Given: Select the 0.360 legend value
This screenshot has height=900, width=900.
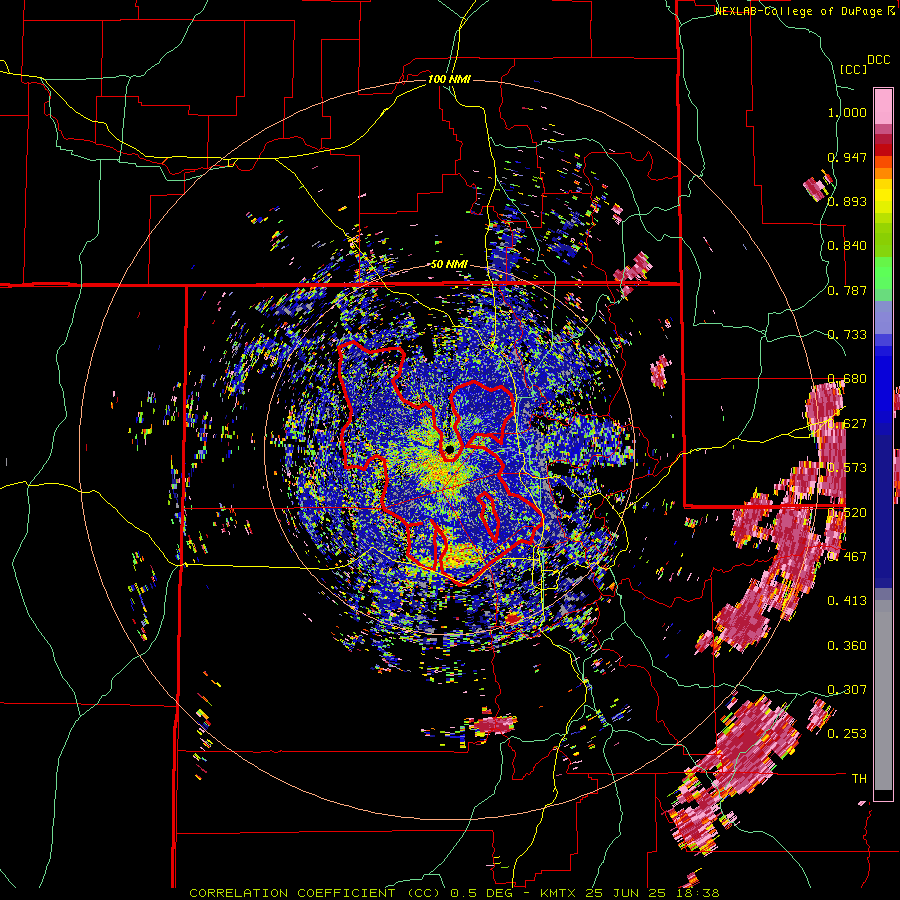Looking at the screenshot, I should click(847, 646).
